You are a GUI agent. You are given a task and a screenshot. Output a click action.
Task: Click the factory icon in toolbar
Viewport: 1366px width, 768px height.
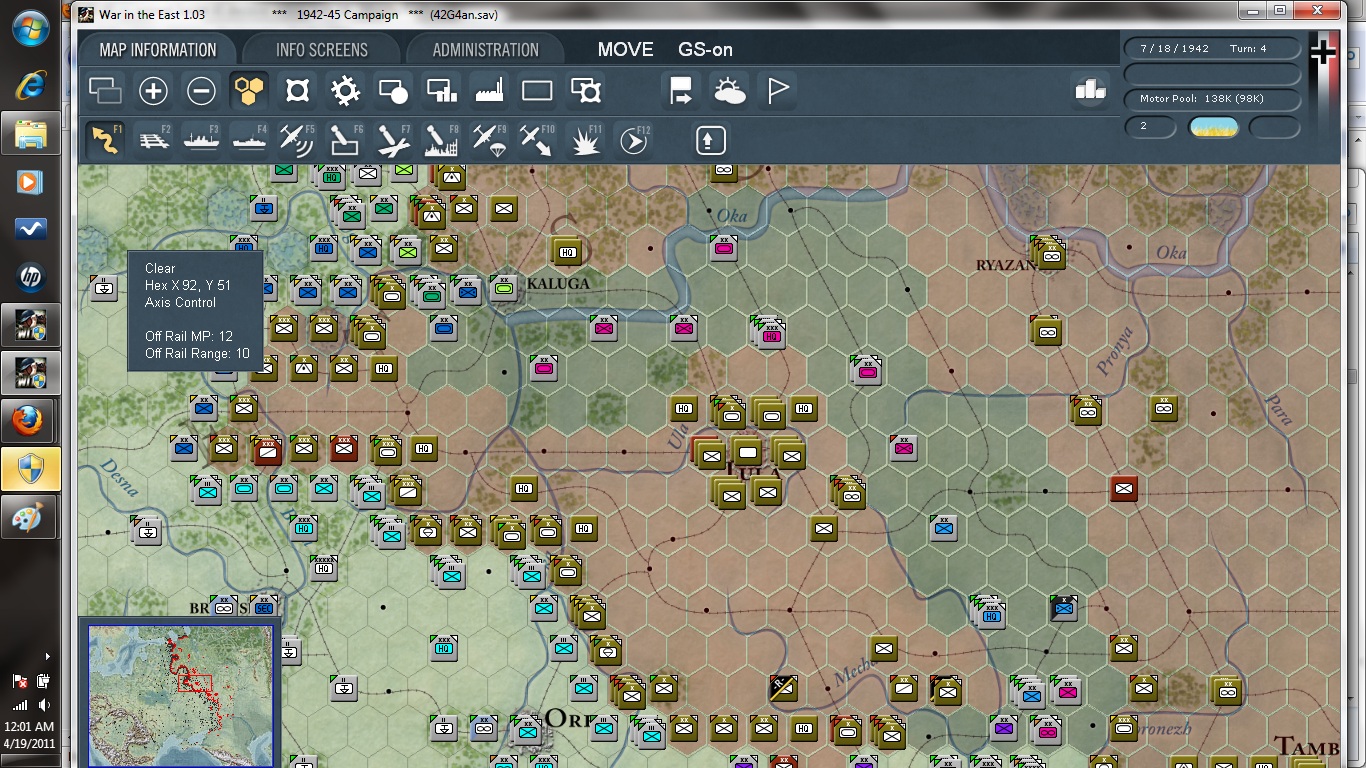coord(489,92)
